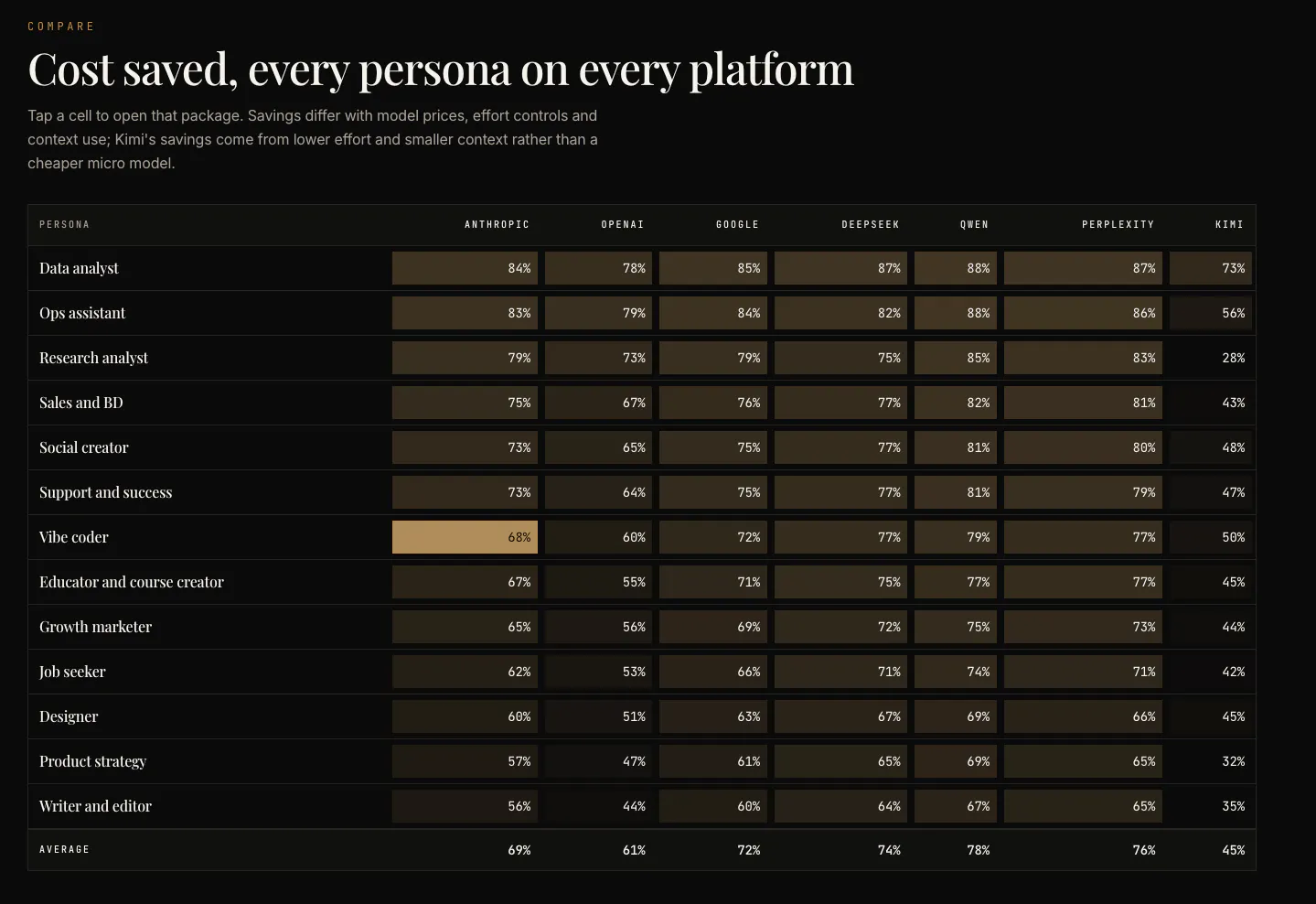This screenshot has width=1316, height=904.
Task: Click the Perplexity column header
Action: coord(1118,224)
